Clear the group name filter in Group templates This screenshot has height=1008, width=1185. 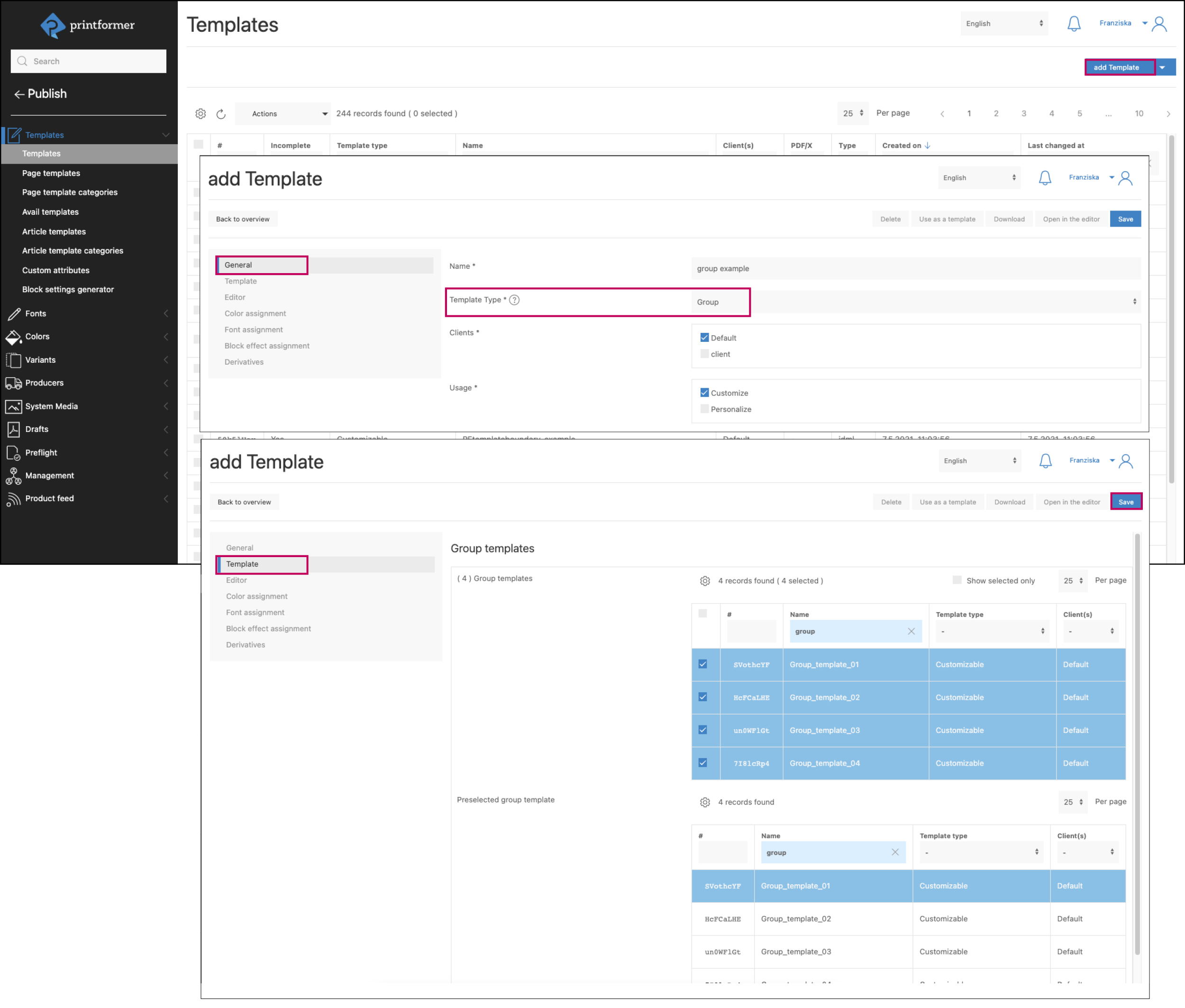click(x=911, y=632)
